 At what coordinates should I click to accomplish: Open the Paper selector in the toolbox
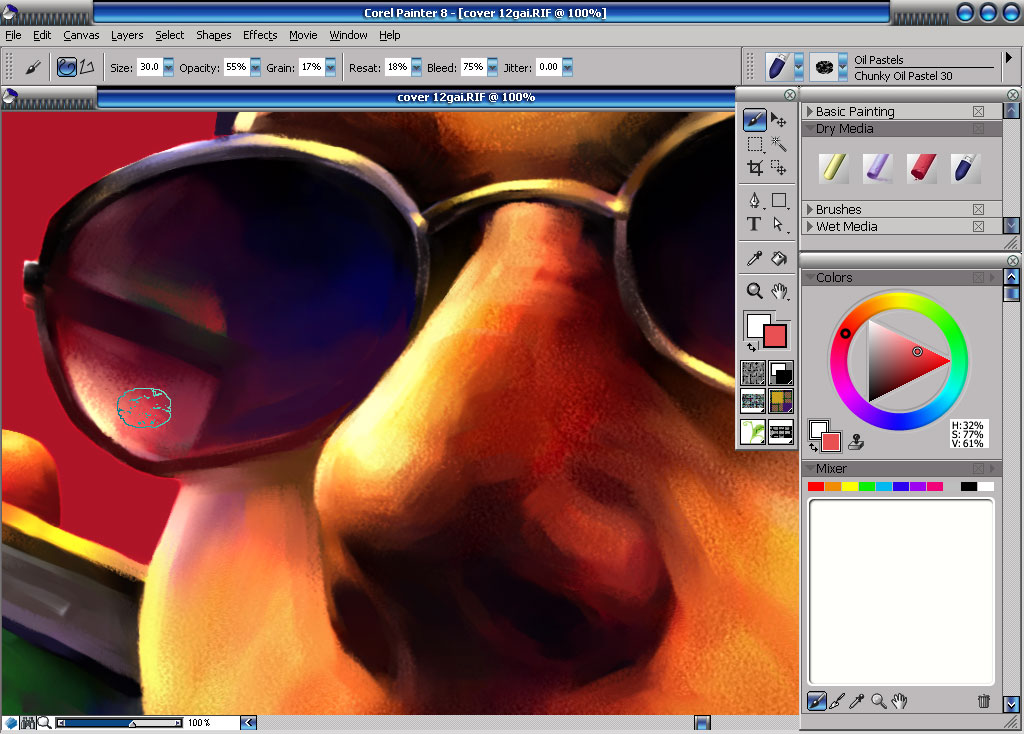pos(753,374)
